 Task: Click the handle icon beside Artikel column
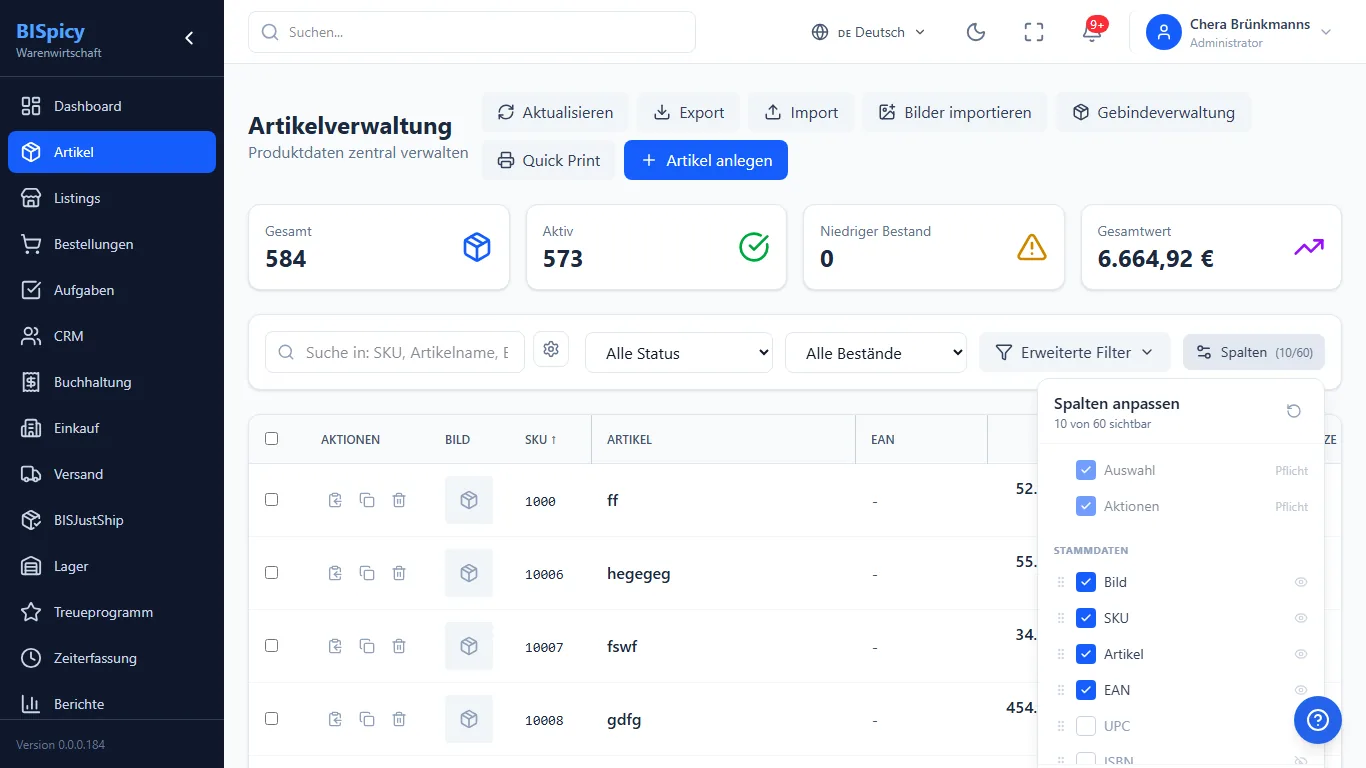pos(1061,654)
